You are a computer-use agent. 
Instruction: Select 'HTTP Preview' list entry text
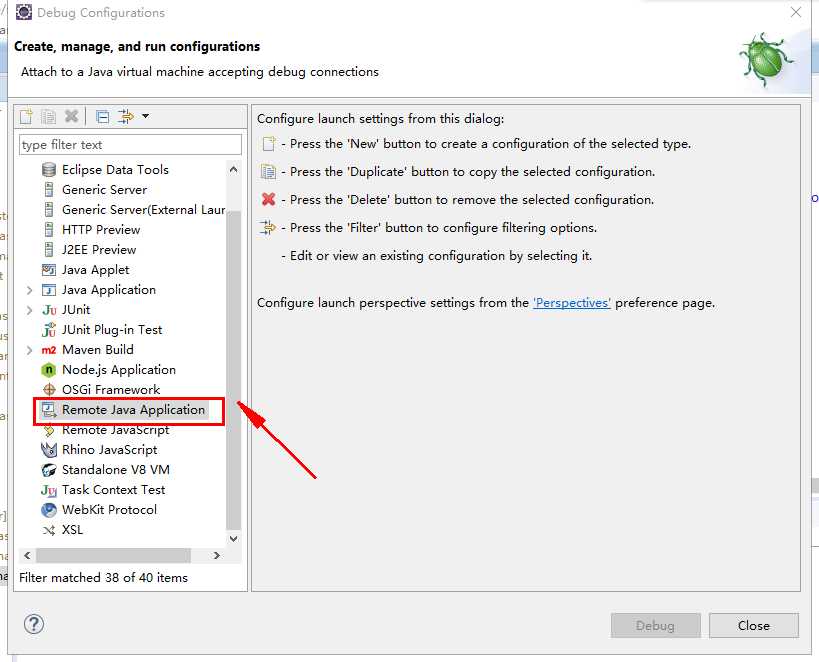tap(101, 229)
